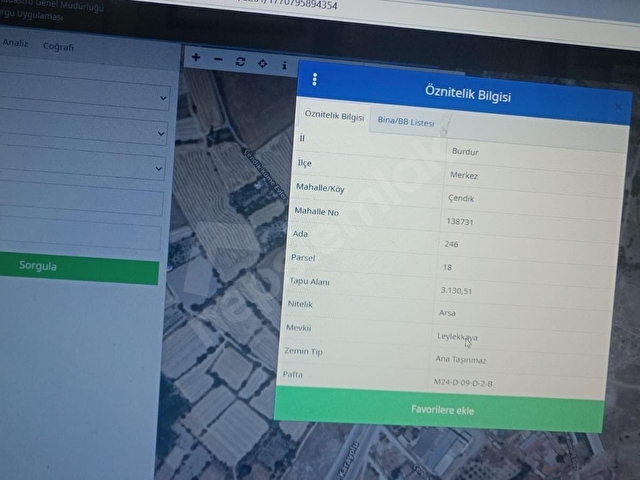The width and height of the screenshot is (640, 480).
Task: Activate the locate/crosshair map tool
Action: [262, 63]
